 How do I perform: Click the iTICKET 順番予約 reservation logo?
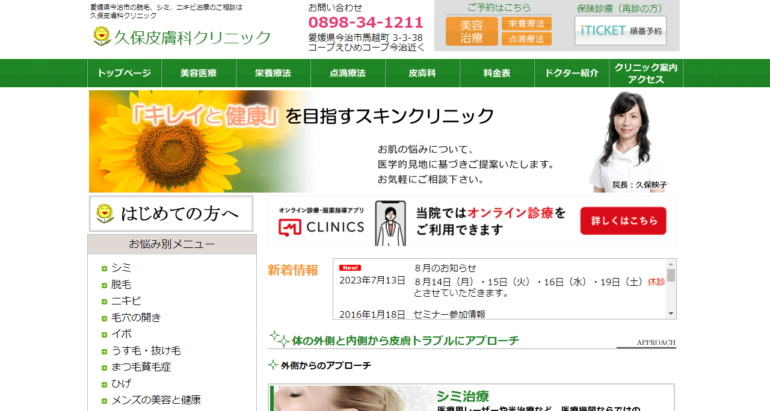pos(620,30)
